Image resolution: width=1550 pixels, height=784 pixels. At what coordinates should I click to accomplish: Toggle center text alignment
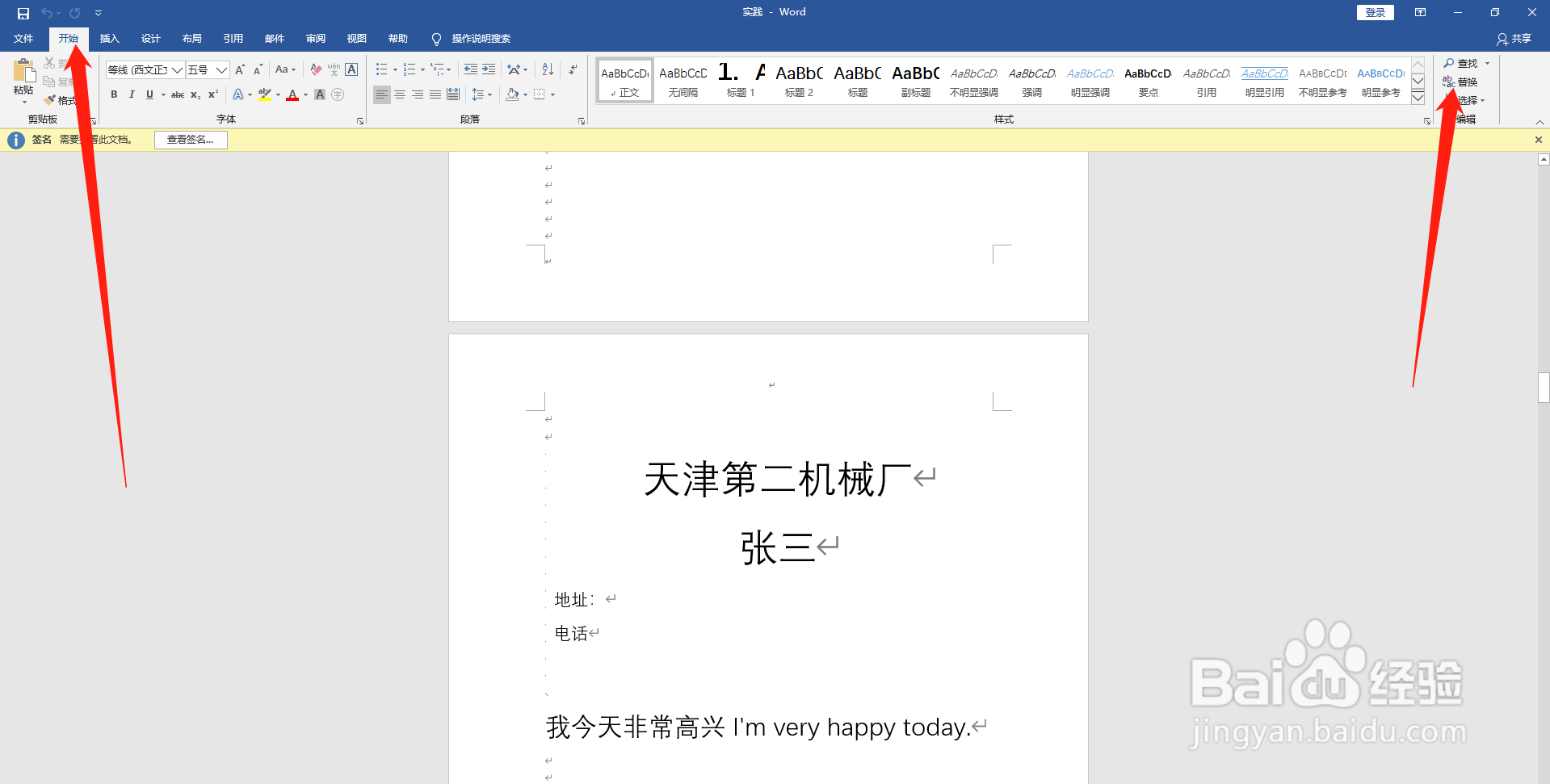[x=399, y=94]
